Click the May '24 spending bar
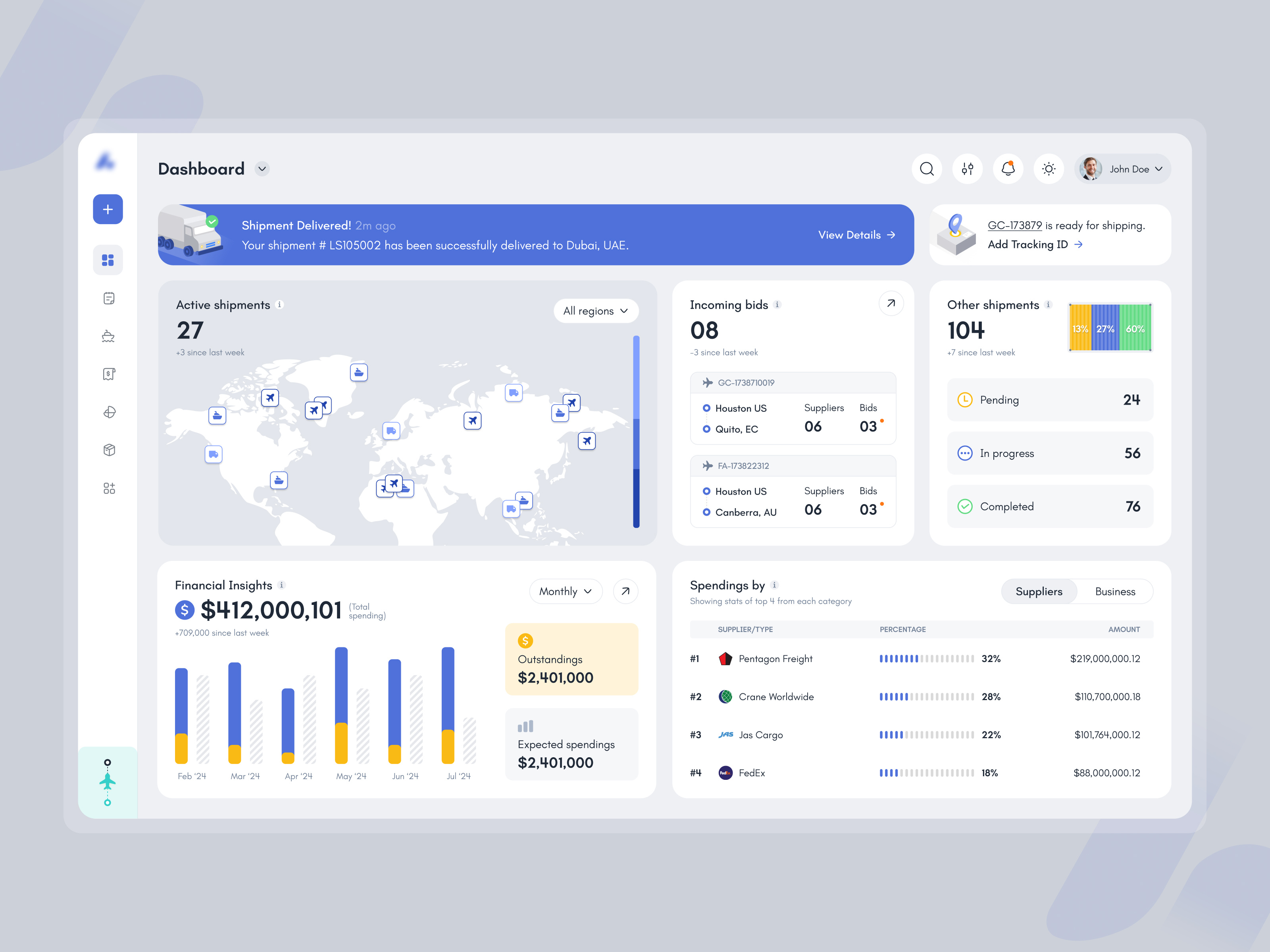The height and width of the screenshot is (952, 1270). click(x=341, y=705)
